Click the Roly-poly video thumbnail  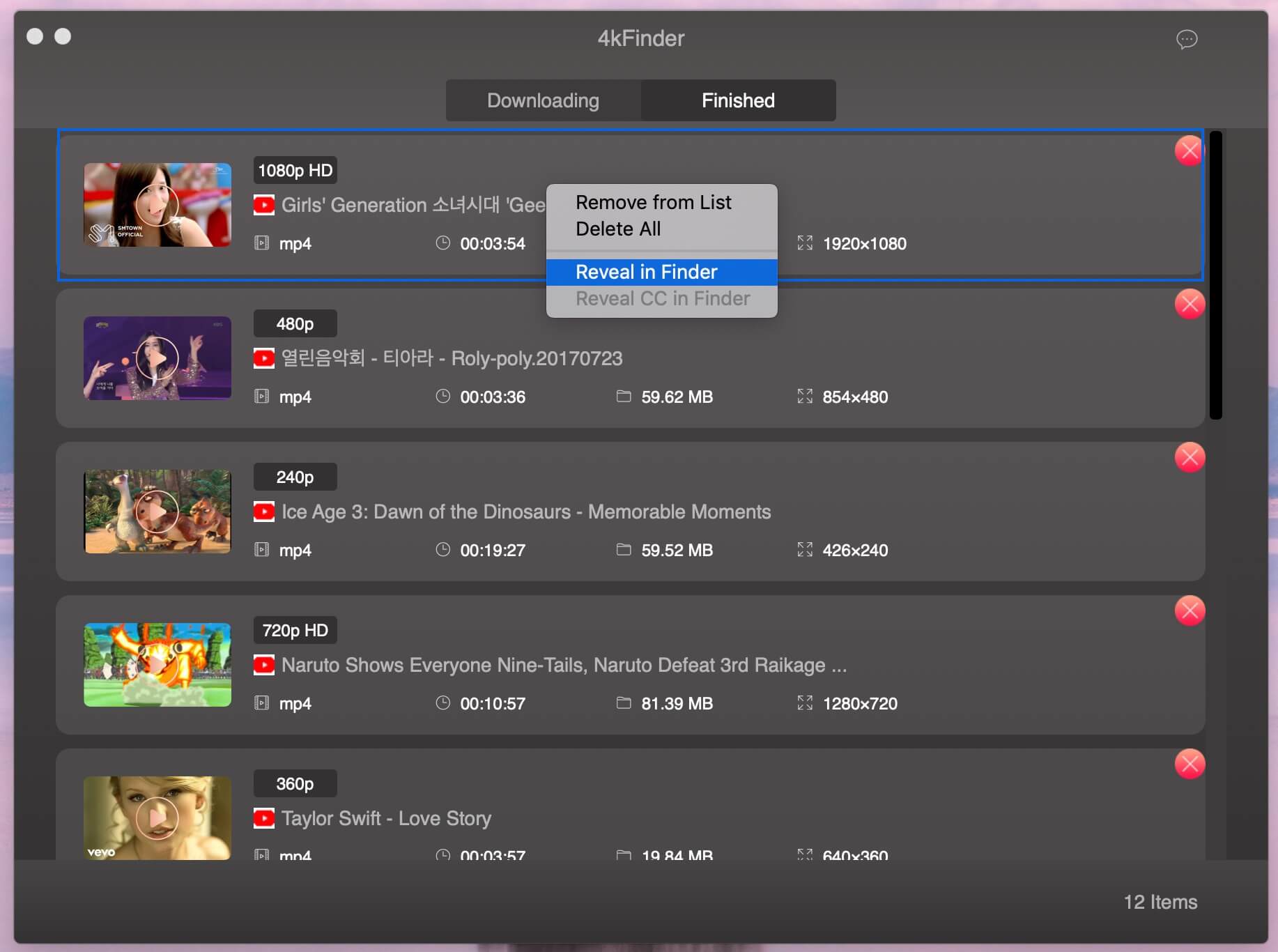(x=157, y=358)
